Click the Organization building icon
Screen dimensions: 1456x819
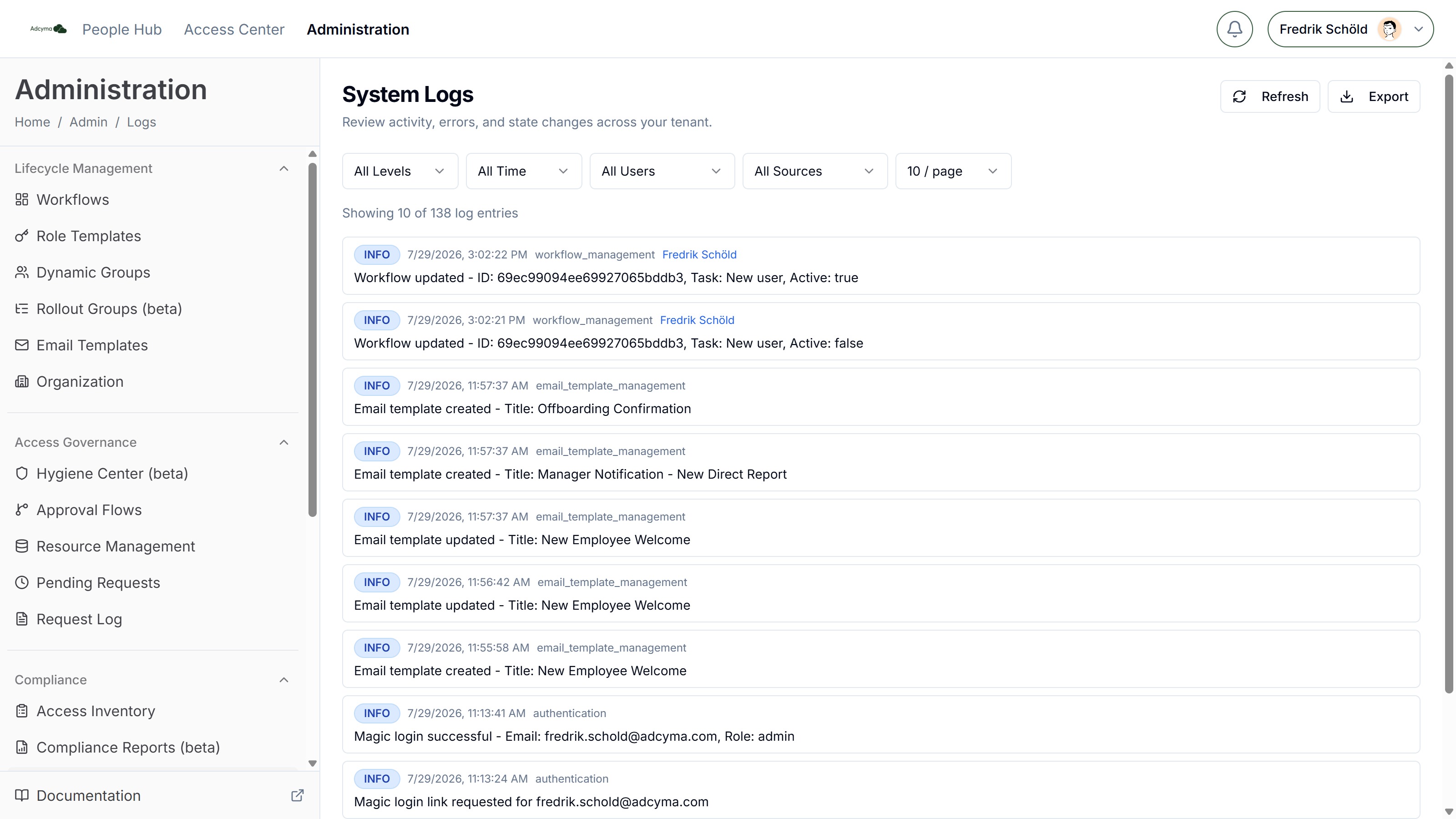[x=21, y=382]
